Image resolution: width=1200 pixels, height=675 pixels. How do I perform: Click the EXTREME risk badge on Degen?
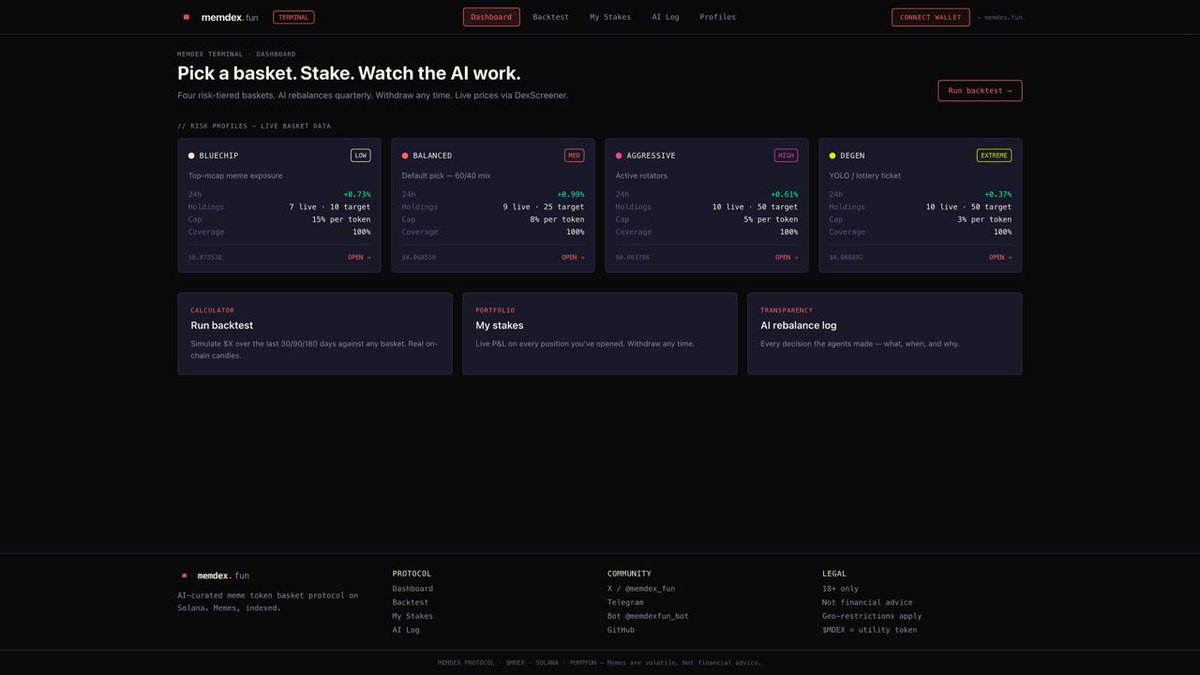click(x=994, y=155)
